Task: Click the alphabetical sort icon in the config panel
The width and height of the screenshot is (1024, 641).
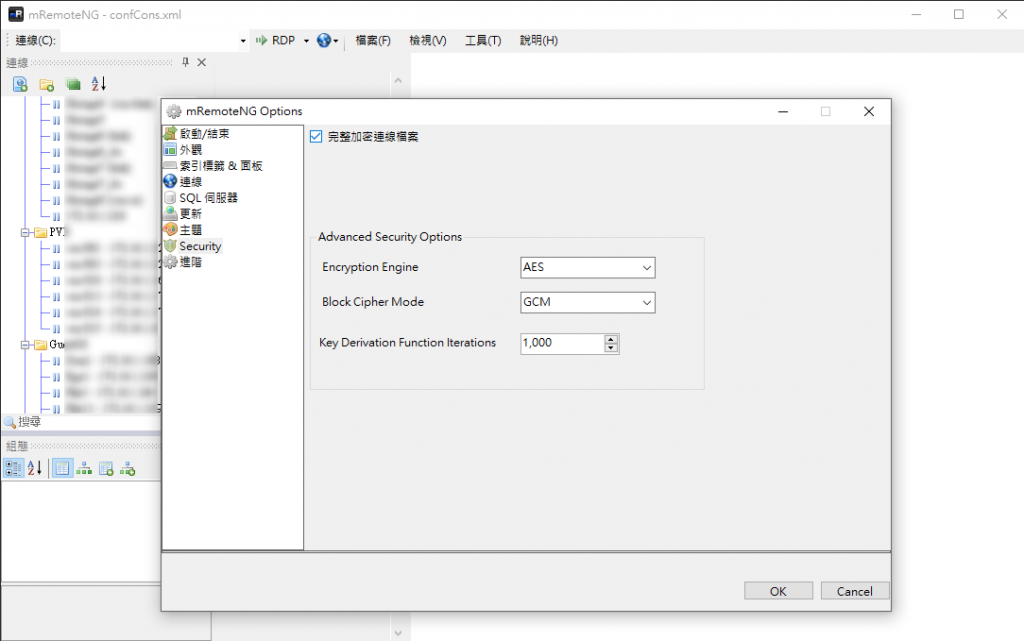Action: [x=35, y=468]
